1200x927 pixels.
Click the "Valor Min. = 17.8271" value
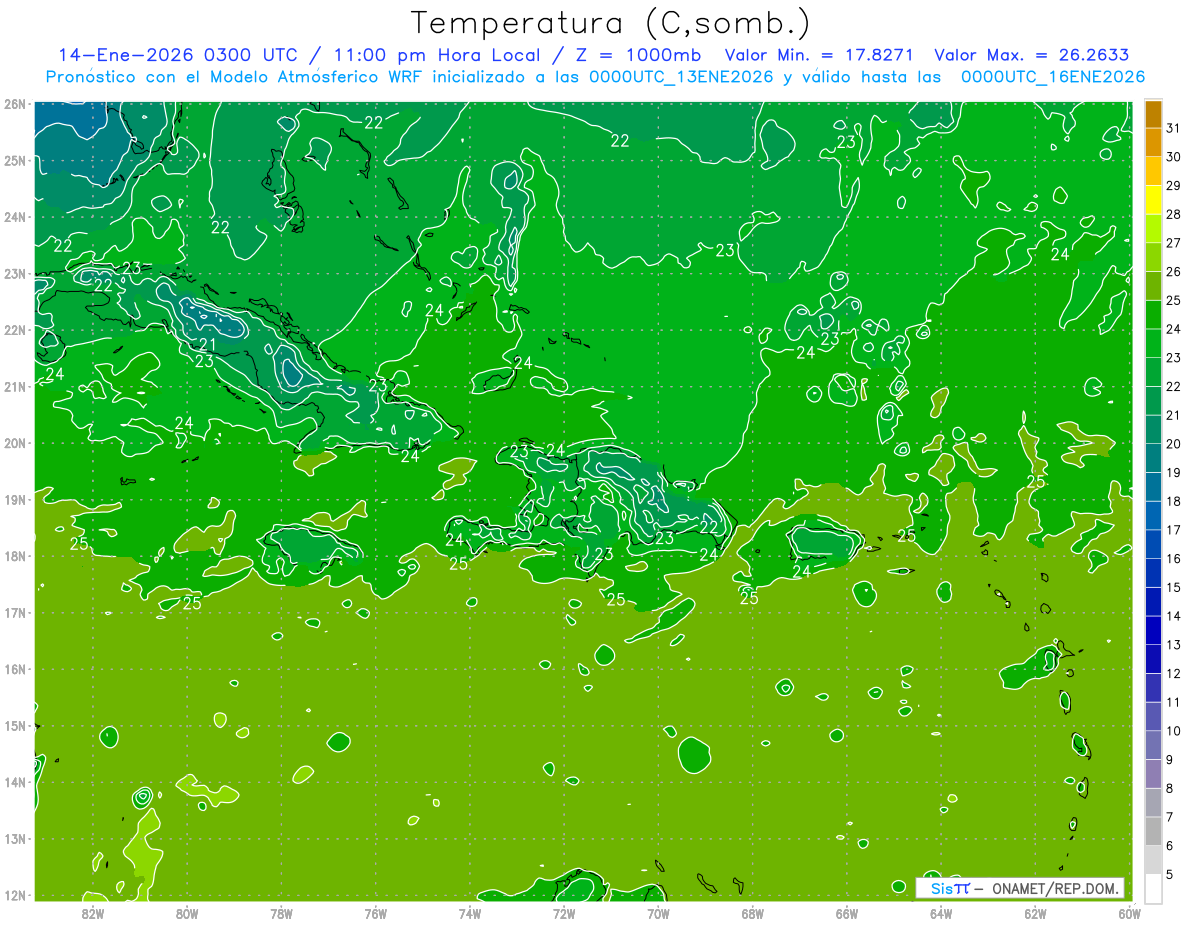(821, 55)
